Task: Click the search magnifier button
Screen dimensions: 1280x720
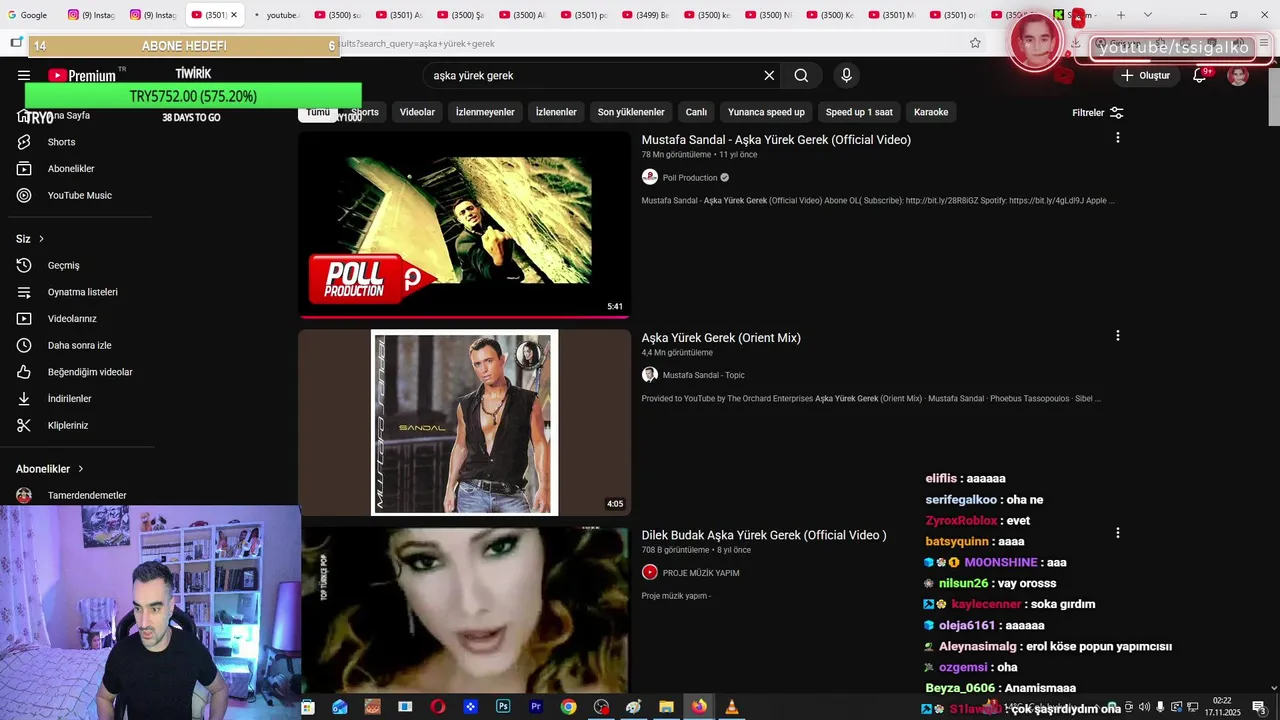Action: click(x=801, y=75)
